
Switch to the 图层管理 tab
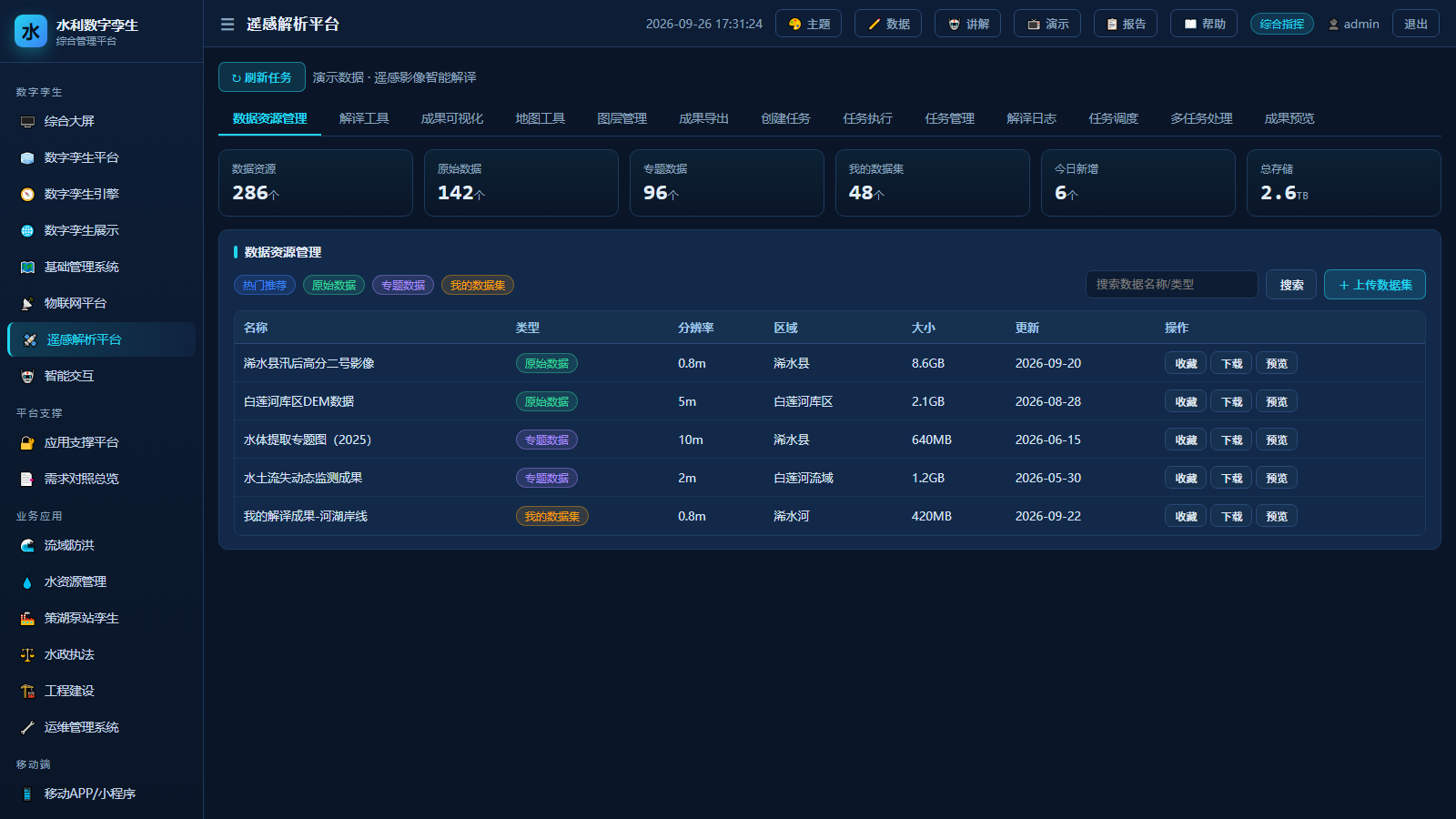622,118
